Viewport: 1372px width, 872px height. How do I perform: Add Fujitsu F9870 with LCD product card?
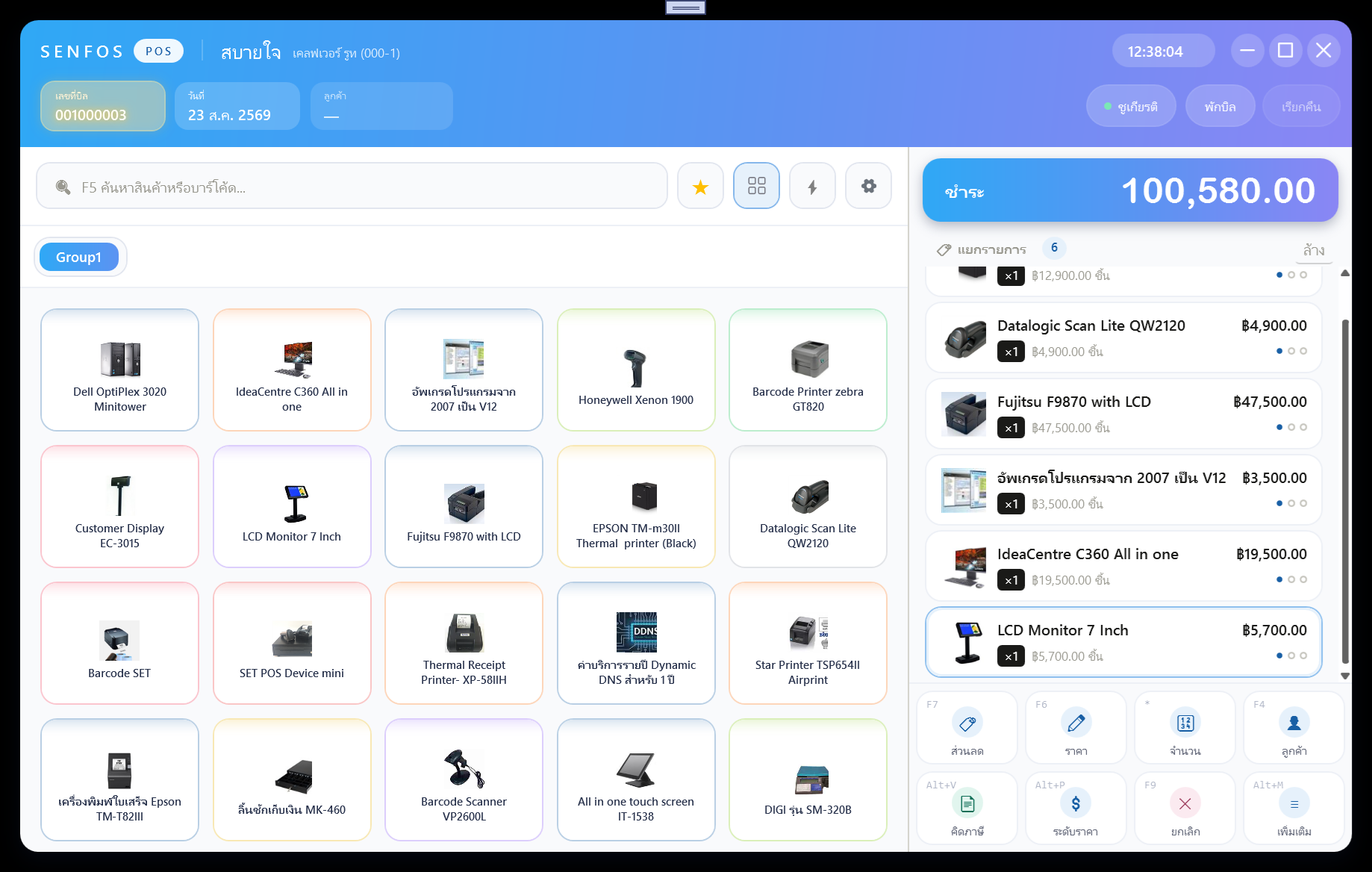click(x=464, y=506)
